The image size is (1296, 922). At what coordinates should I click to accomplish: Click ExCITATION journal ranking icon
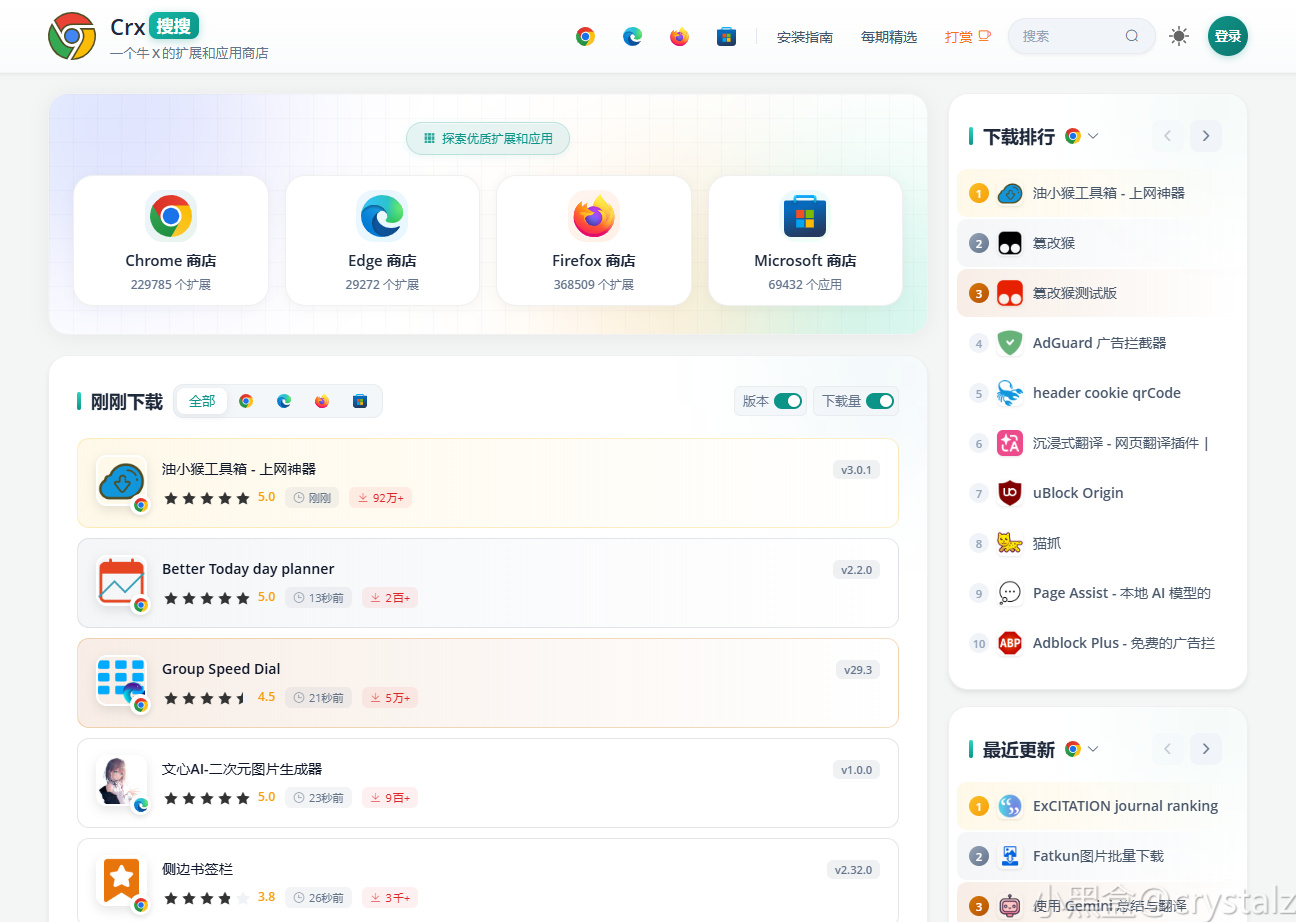click(1010, 806)
